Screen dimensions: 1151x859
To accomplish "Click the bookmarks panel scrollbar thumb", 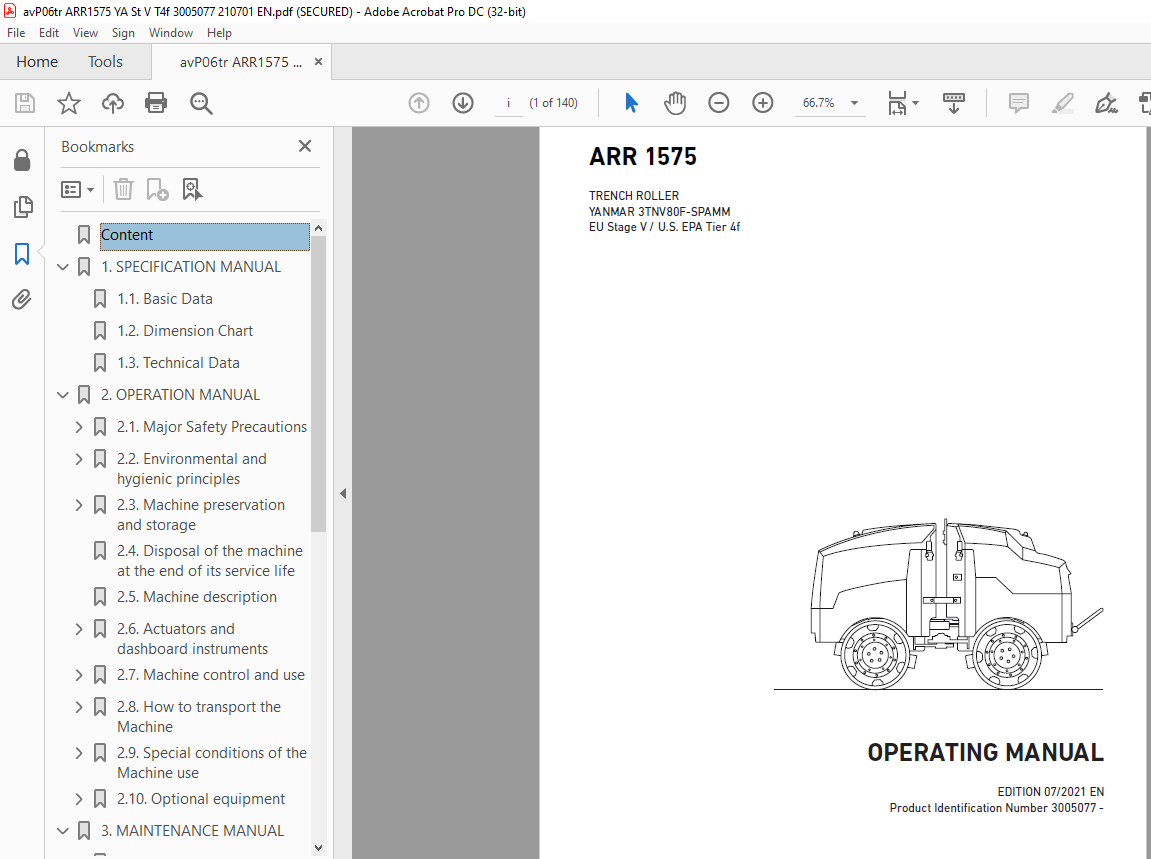I will (x=318, y=383).
